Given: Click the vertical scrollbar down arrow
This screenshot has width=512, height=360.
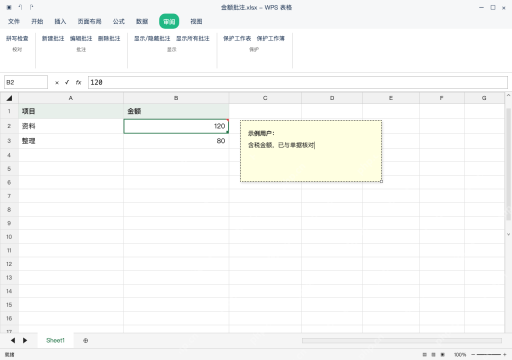Looking at the screenshot, I should click(x=508, y=234).
